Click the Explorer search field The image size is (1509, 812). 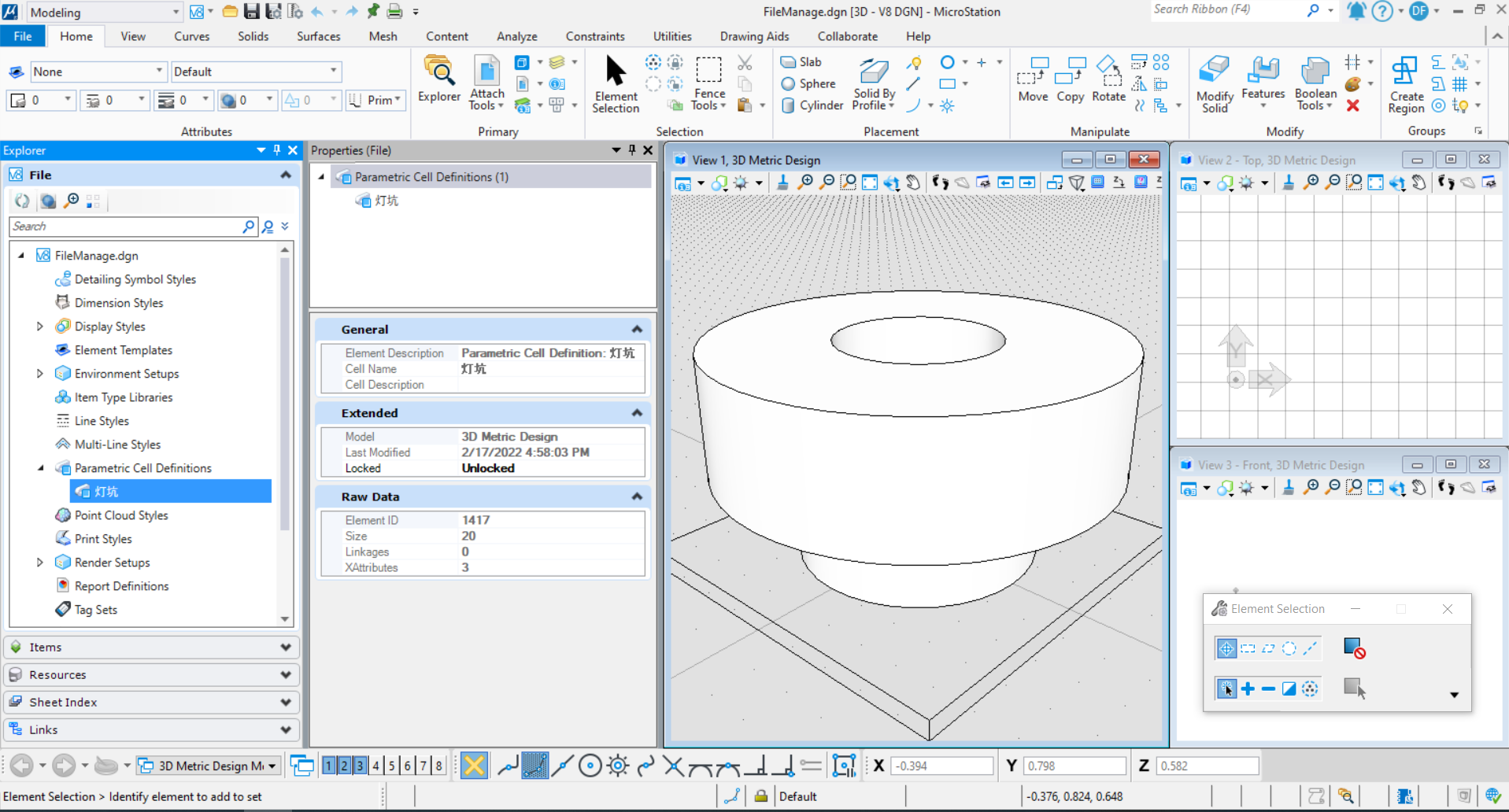[x=134, y=227]
